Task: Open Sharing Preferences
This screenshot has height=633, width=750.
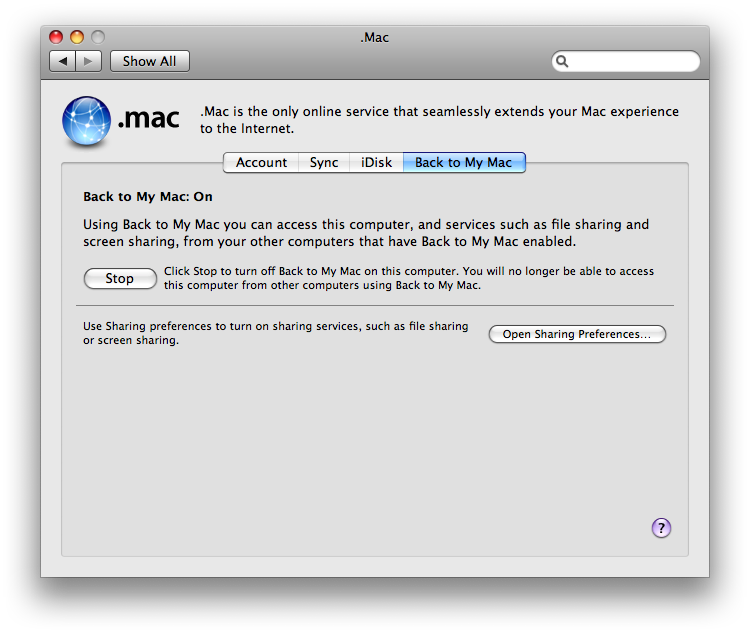Action: click(x=577, y=334)
